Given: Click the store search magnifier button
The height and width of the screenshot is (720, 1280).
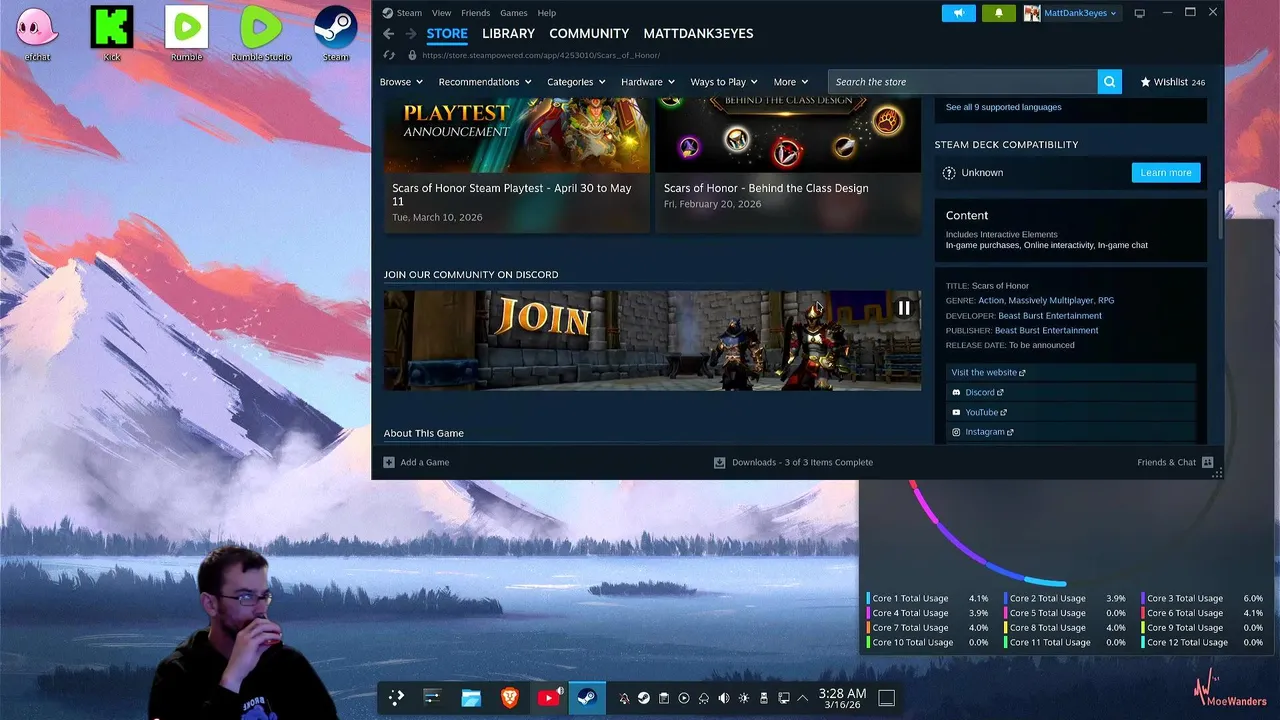Looking at the screenshot, I should pos(1109,82).
